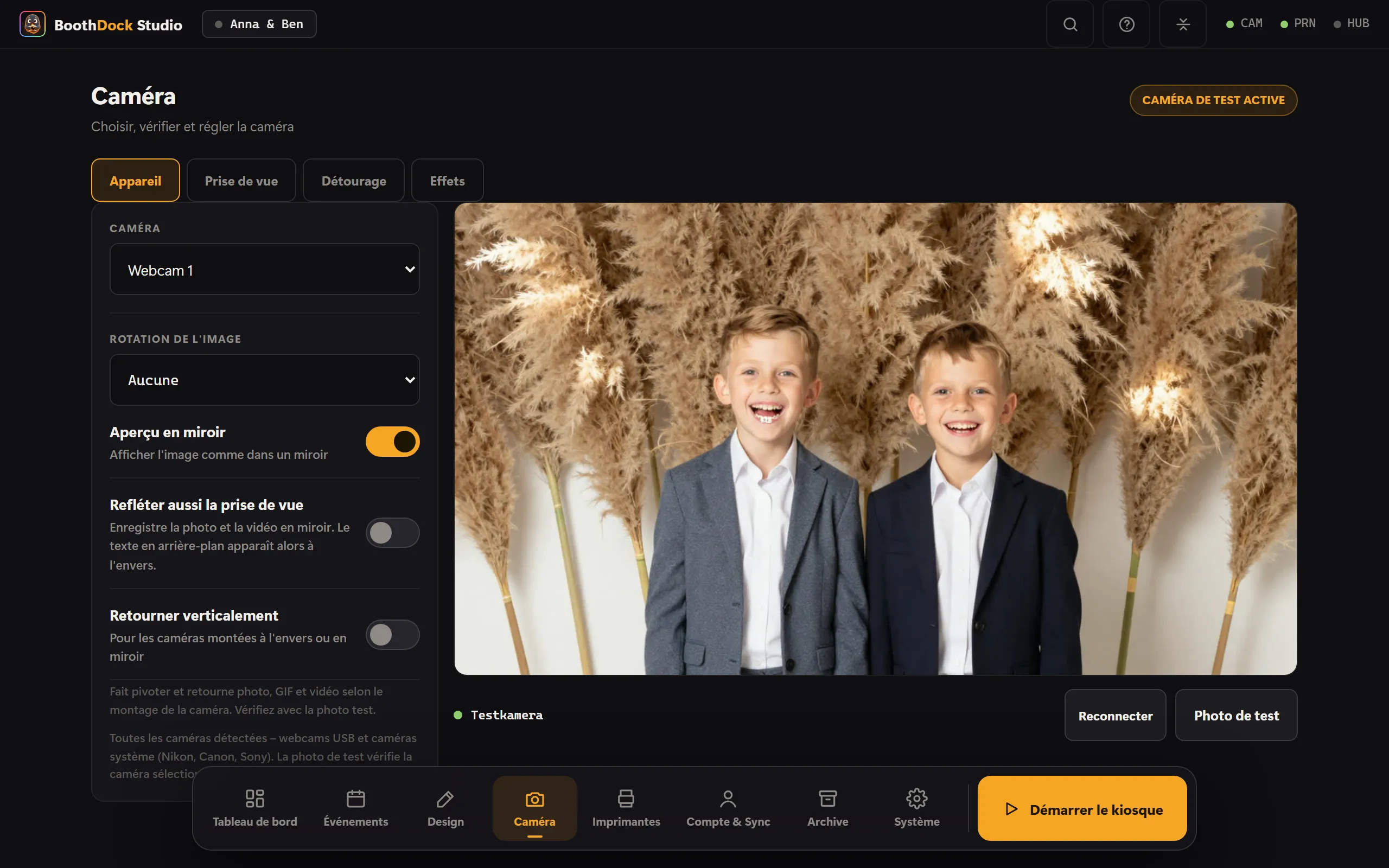Click the Reconnecter button
The image size is (1389, 868).
tap(1115, 716)
